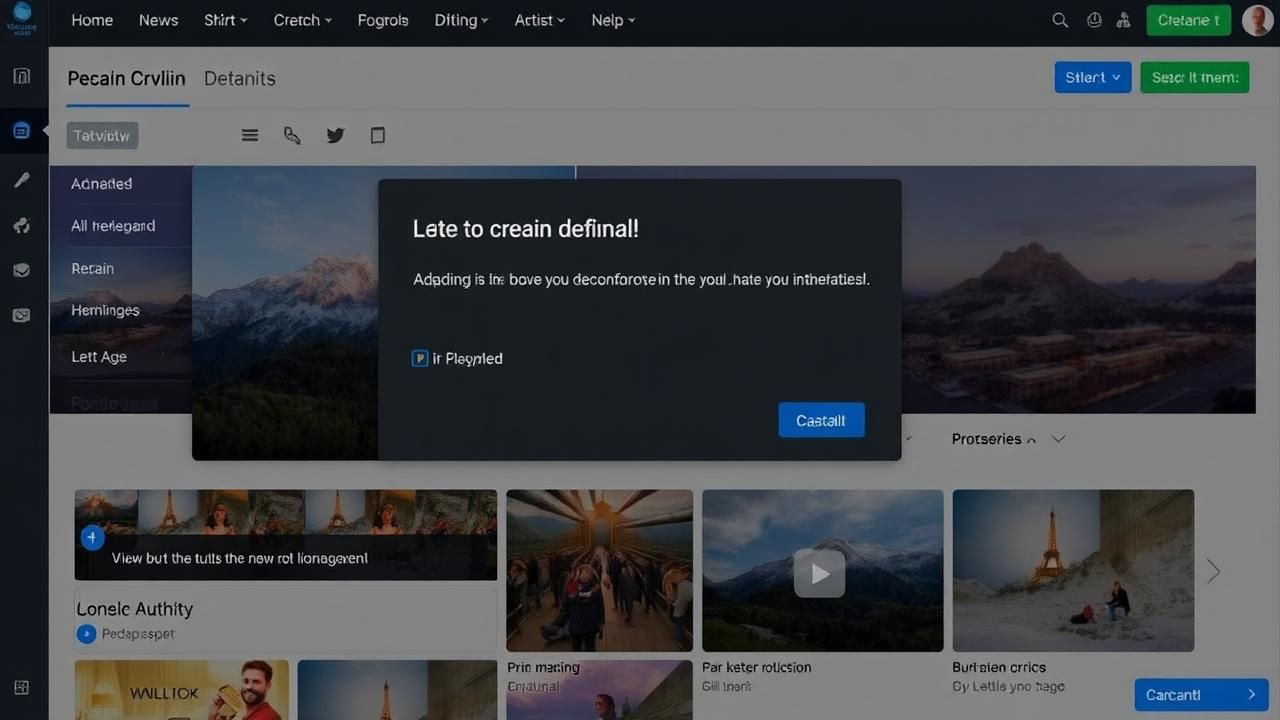The height and width of the screenshot is (720, 1280).
Task: Click the tablet icon in toolbar
Action: coord(378,135)
